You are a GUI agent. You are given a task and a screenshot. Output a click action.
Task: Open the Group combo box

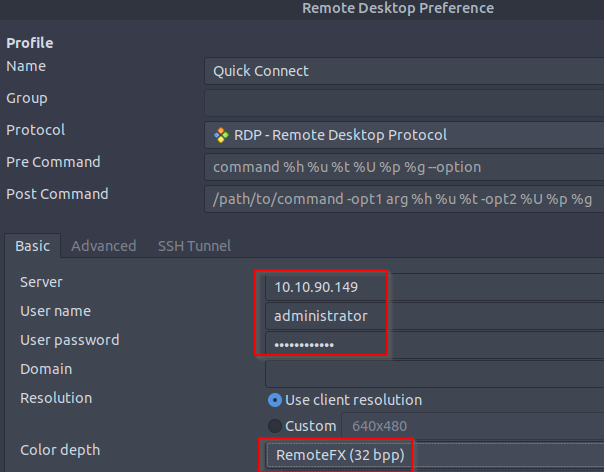pyautogui.click(x=405, y=103)
